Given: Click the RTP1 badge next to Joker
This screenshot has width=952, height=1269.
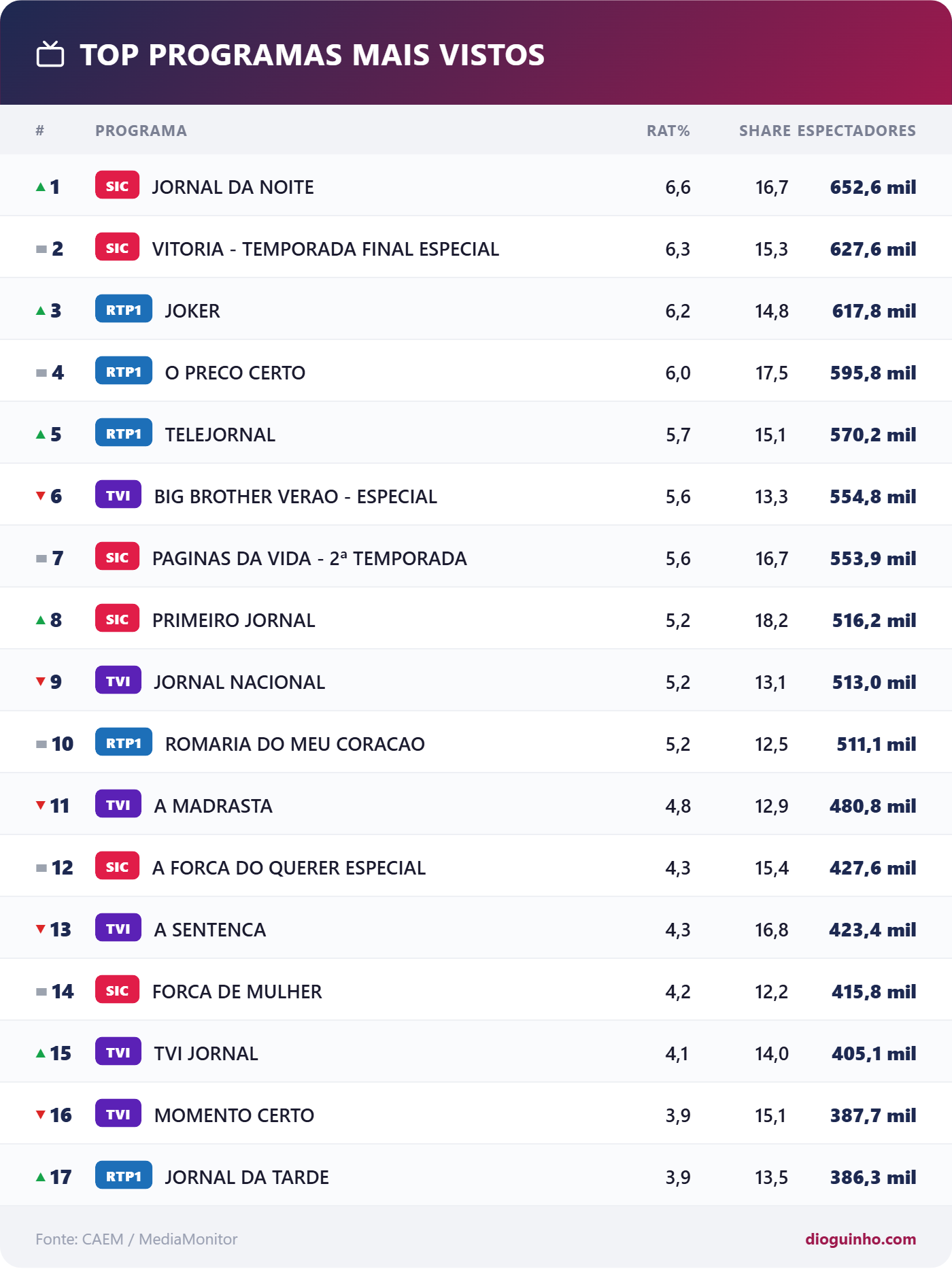Looking at the screenshot, I should (124, 309).
